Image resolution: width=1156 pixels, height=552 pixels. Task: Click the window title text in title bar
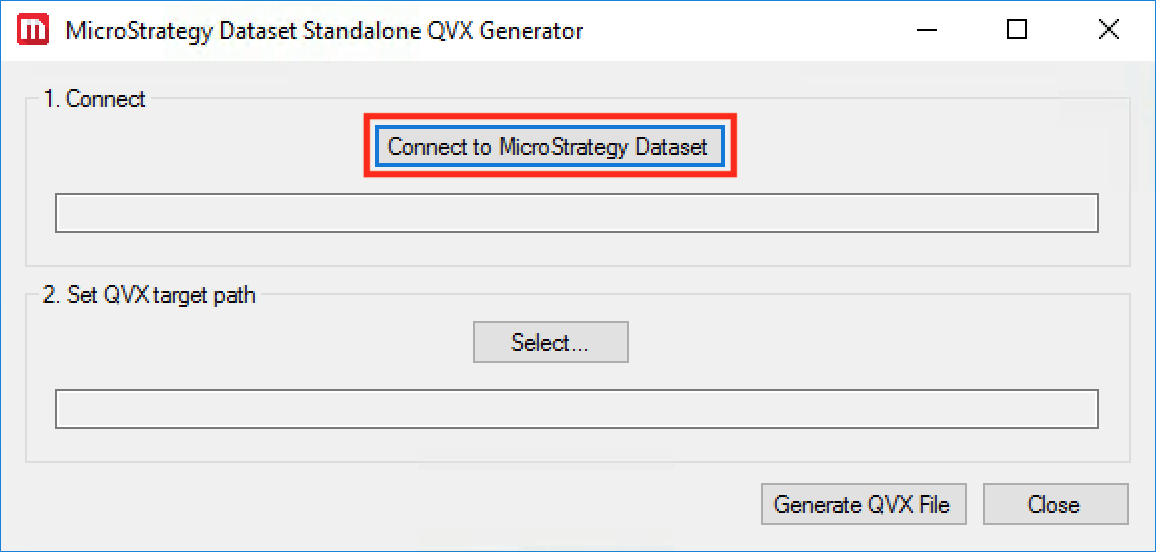coord(324,30)
